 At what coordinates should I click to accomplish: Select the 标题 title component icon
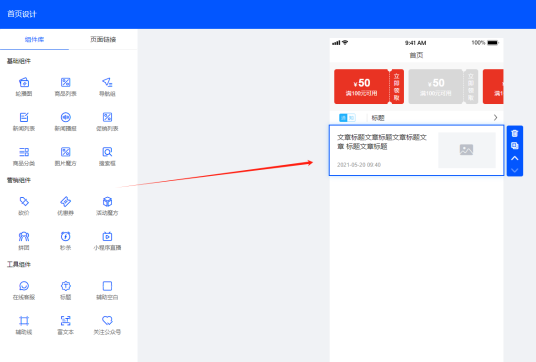click(x=66, y=286)
